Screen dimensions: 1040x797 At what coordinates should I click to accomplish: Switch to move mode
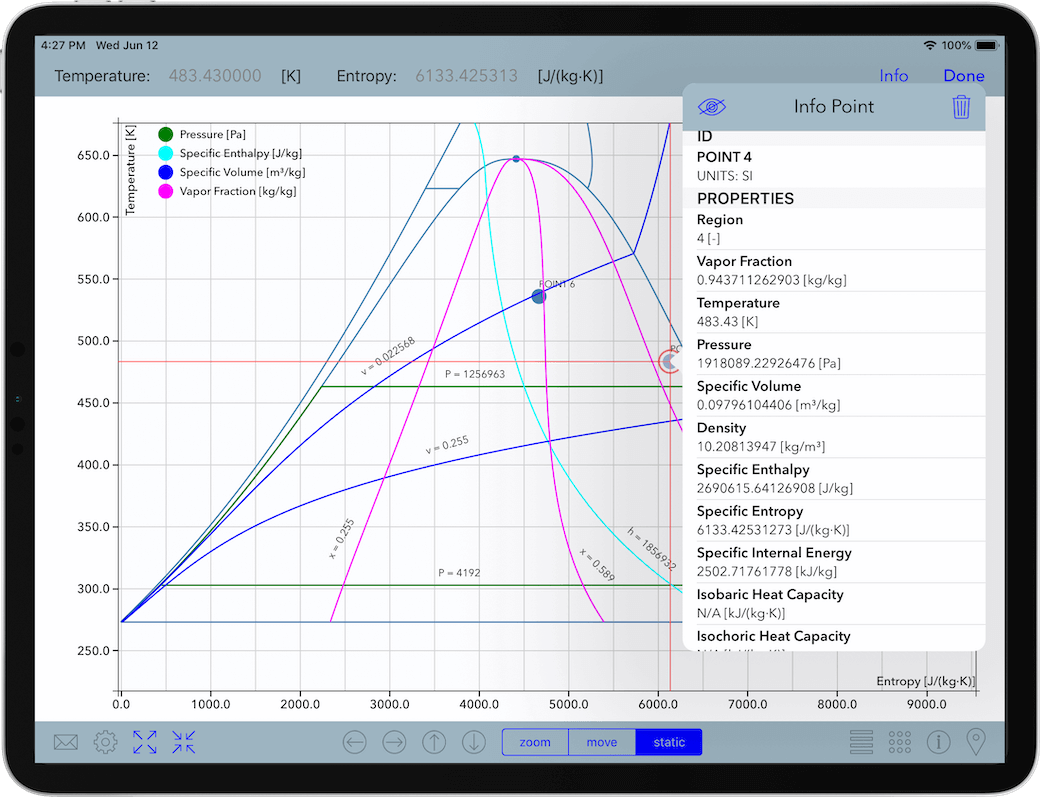click(x=602, y=742)
